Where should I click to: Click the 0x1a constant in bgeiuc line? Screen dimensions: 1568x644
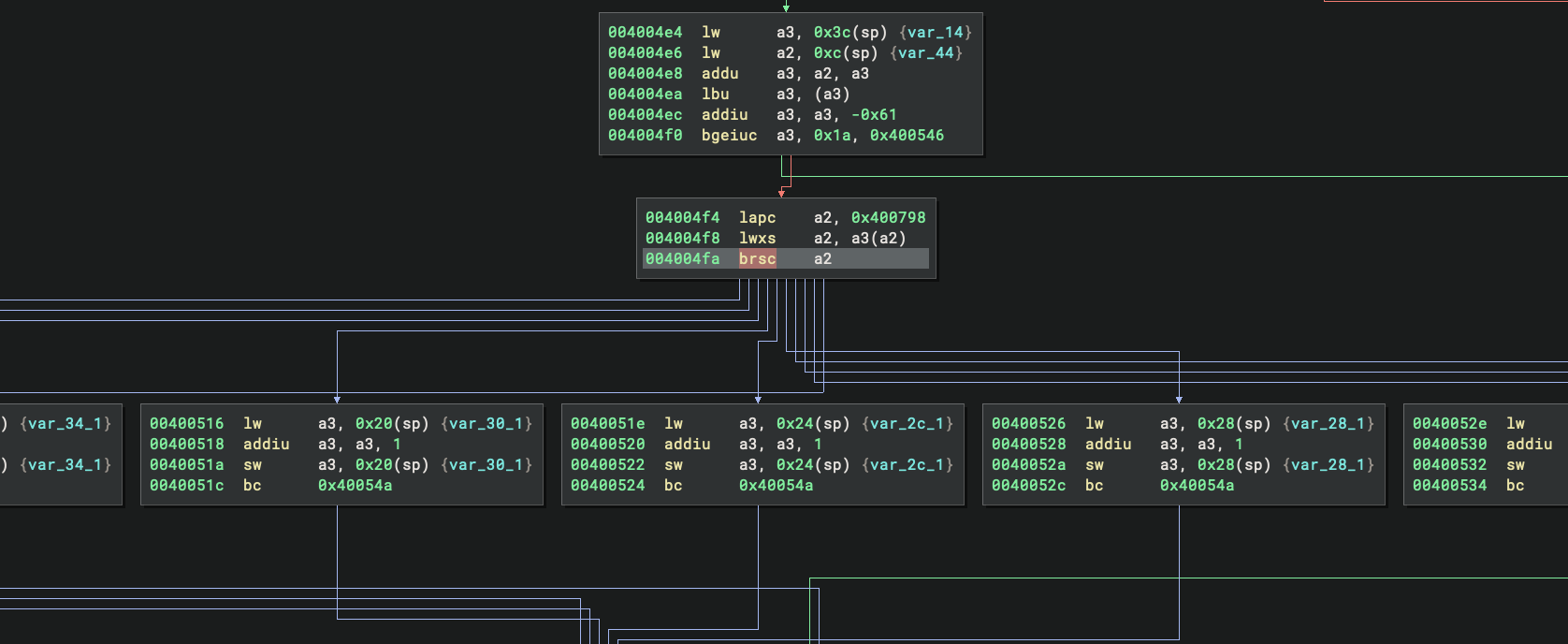(x=833, y=136)
